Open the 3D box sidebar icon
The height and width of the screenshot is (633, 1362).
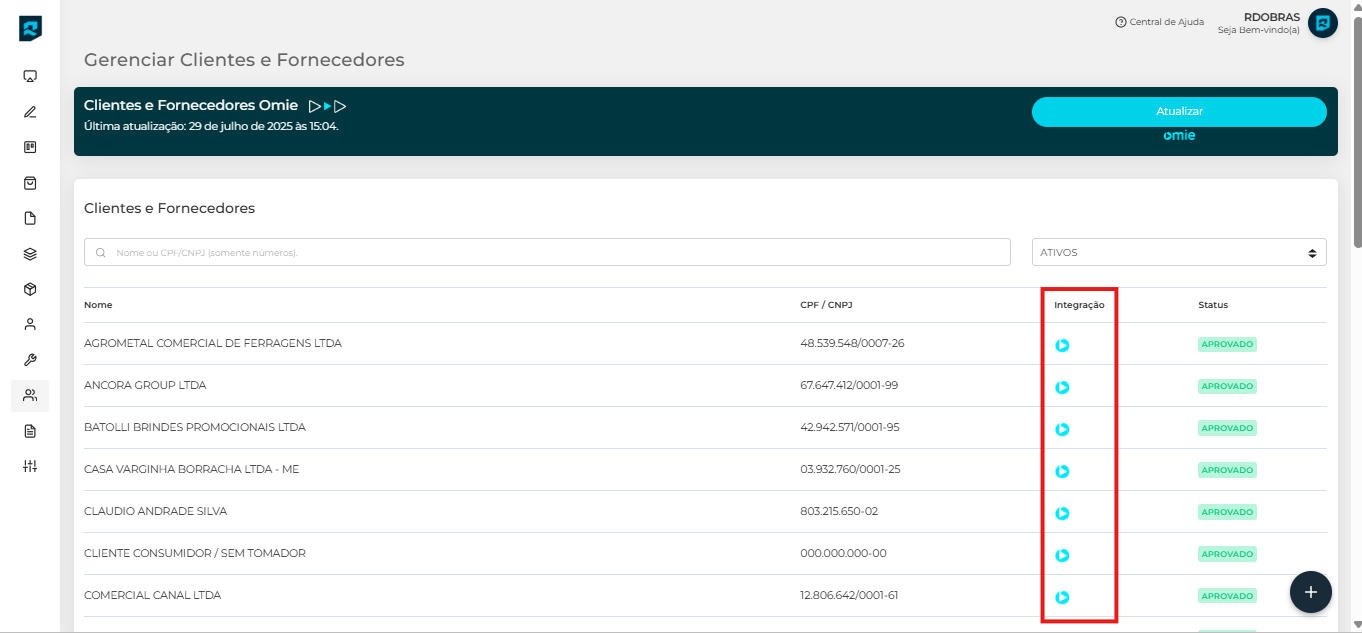(x=30, y=289)
